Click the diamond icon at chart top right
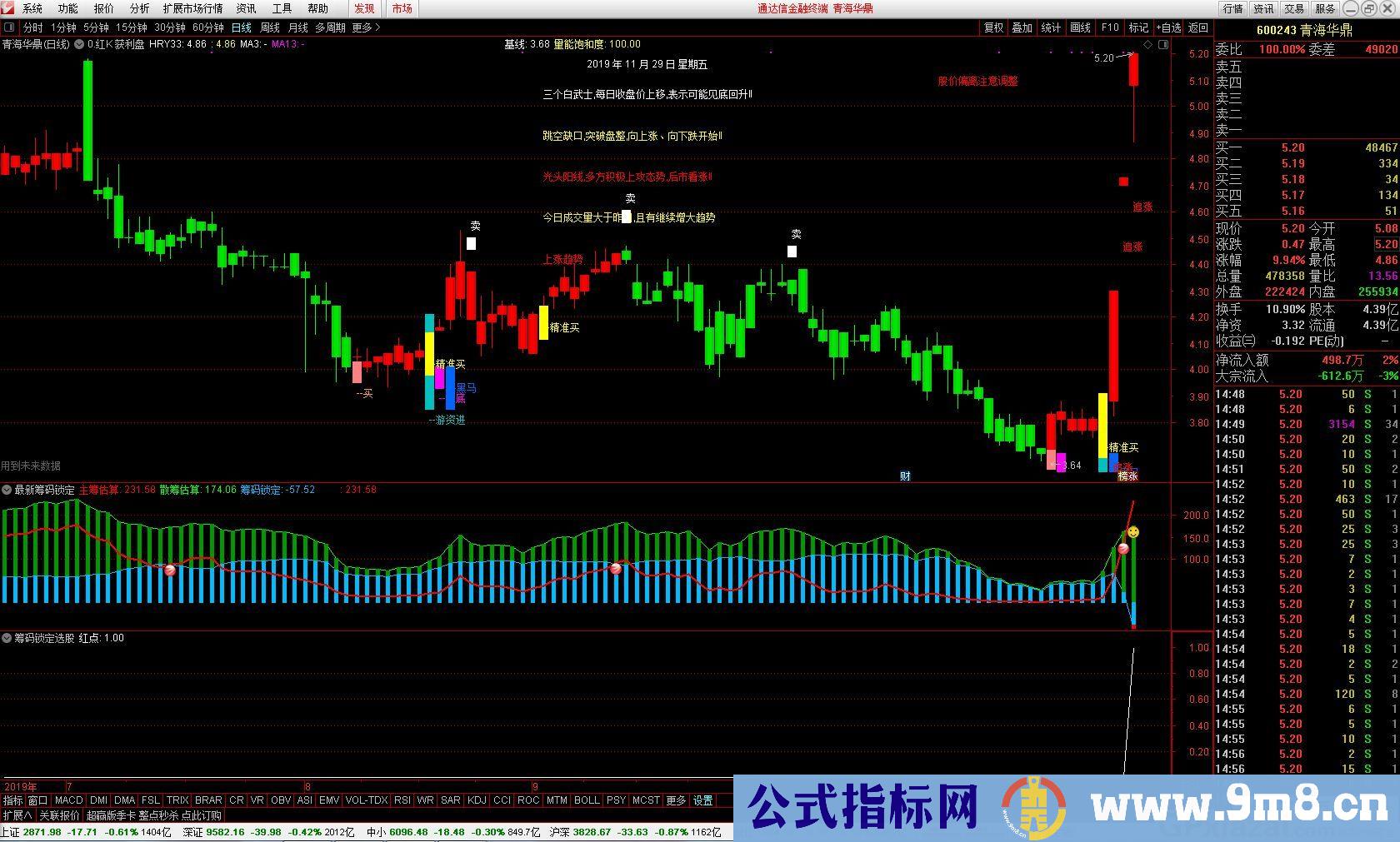The image size is (1400, 842). click(x=1147, y=44)
